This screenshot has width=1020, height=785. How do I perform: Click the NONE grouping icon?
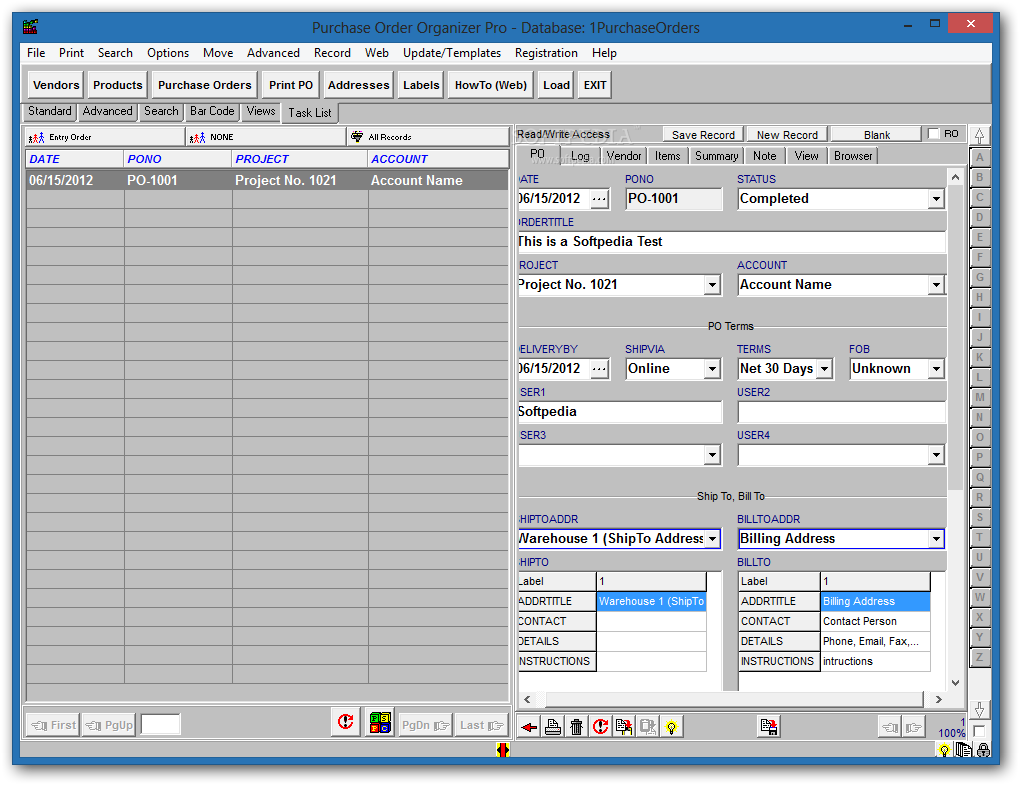click(197, 137)
